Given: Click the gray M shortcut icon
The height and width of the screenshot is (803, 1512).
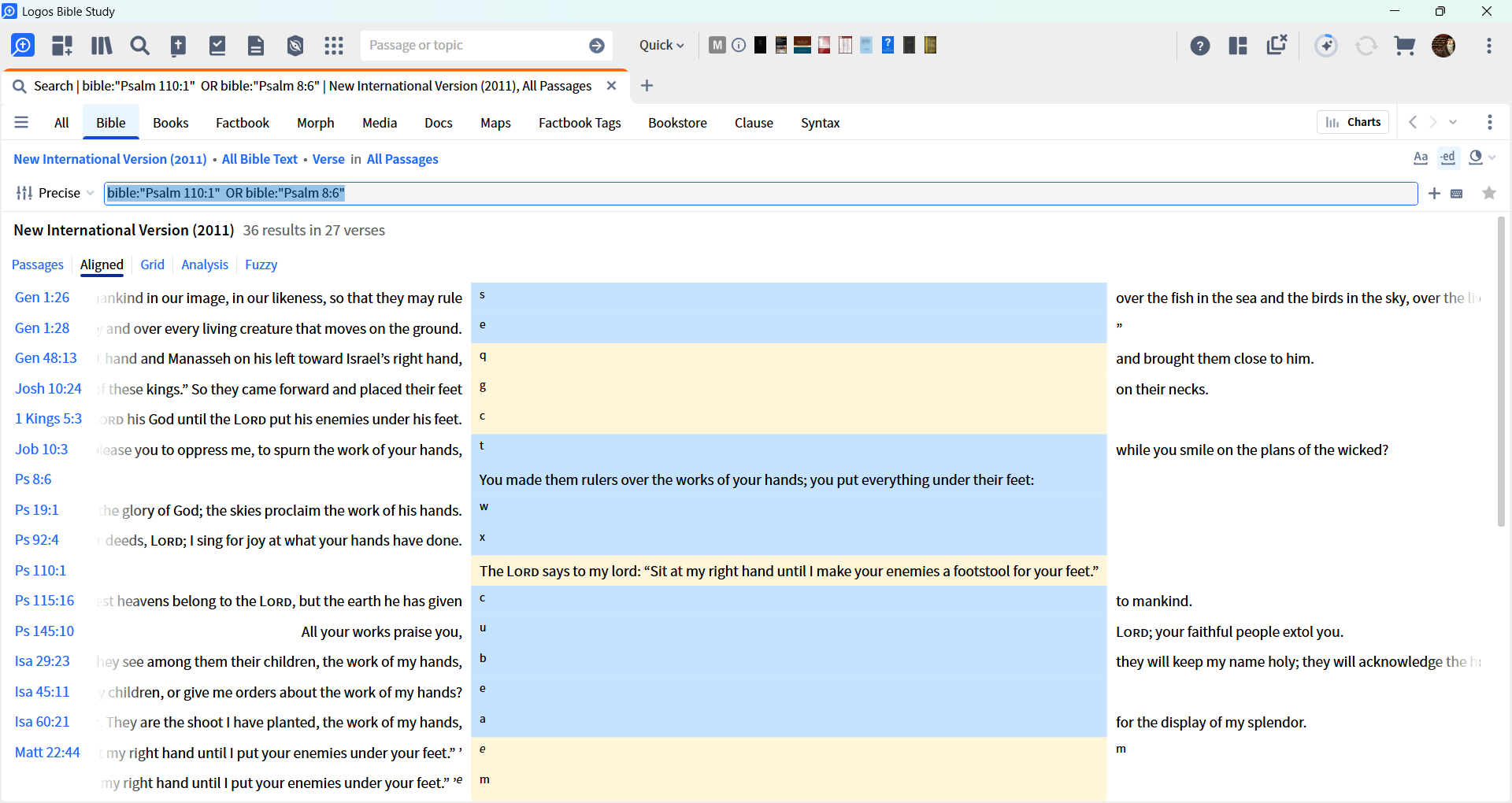Looking at the screenshot, I should click(x=717, y=45).
